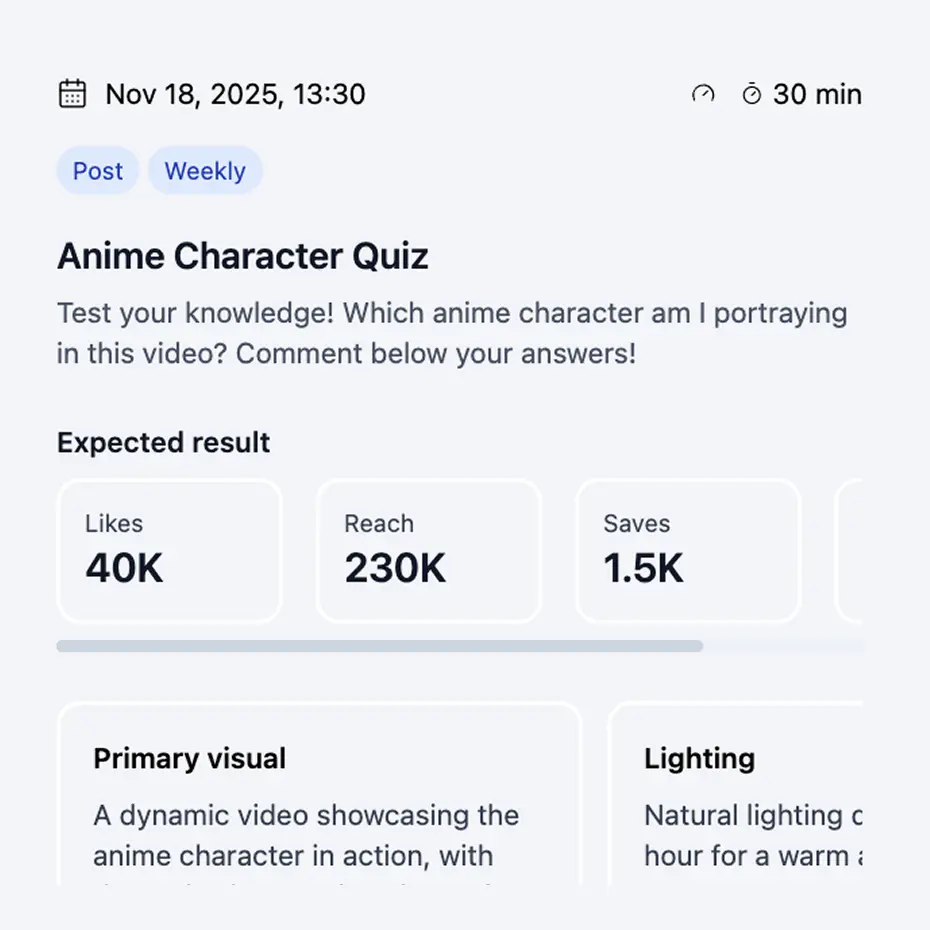This screenshot has width=930, height=930.
Task: Click the horizontal scrollbar thumb under results
Action: coord(380,646)
